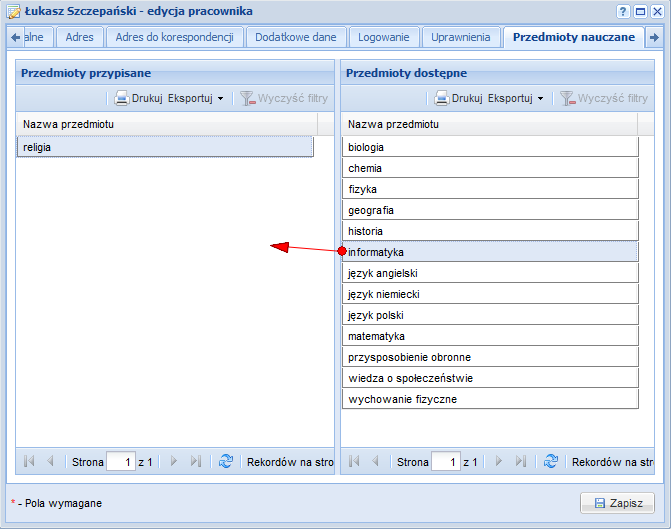
Task: Sort available subjects by Nazwa przedmiotu header
Action: click(490, 125)
